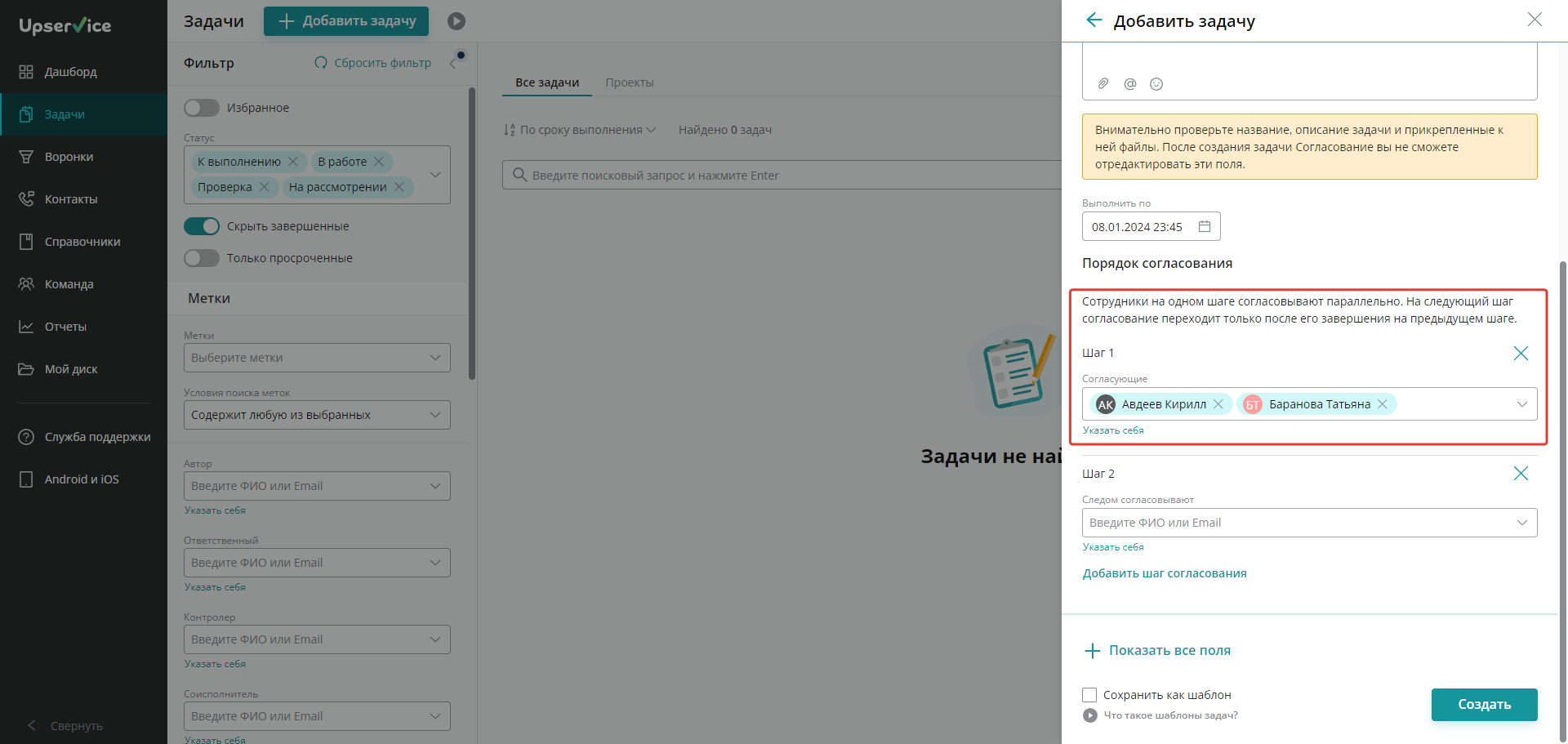The image size is (1568, 744).
Task: Click the filter panel scrollbar
Action: pos(472,234)
